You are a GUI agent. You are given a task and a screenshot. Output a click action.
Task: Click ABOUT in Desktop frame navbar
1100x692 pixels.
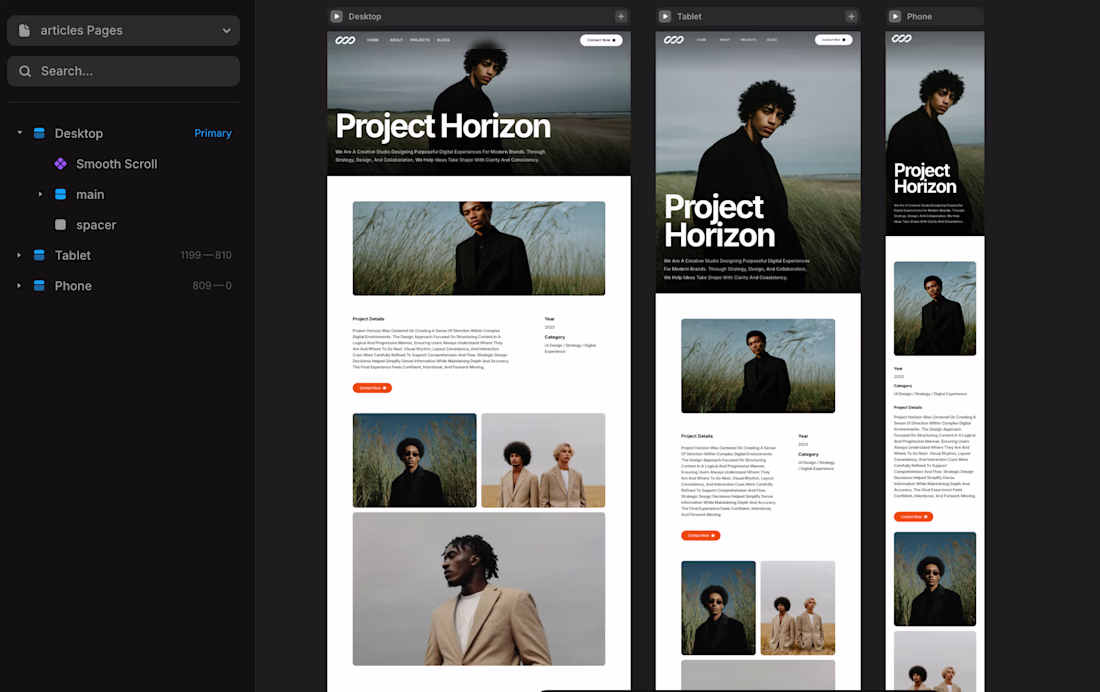pos(396,40)
